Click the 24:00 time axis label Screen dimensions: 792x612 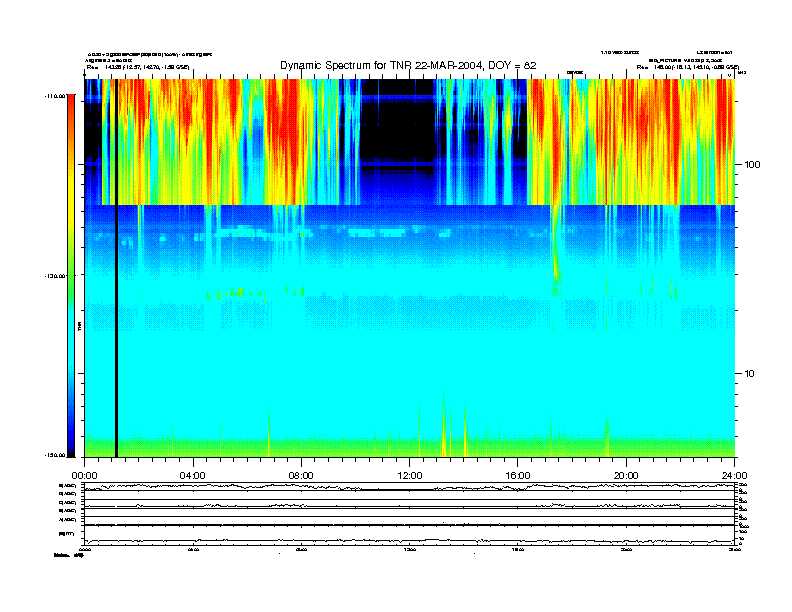coord(734,476)
